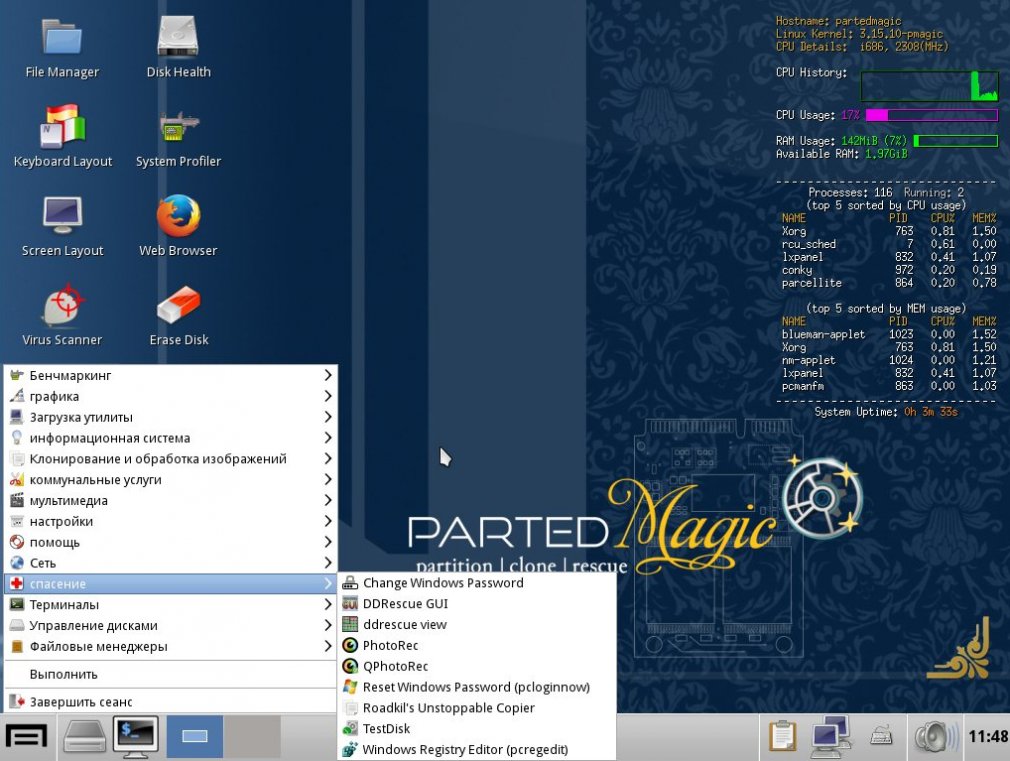Select Завершить сеанс to log out
Screen dimensions: 1010x761
click(x=171, y=702)
